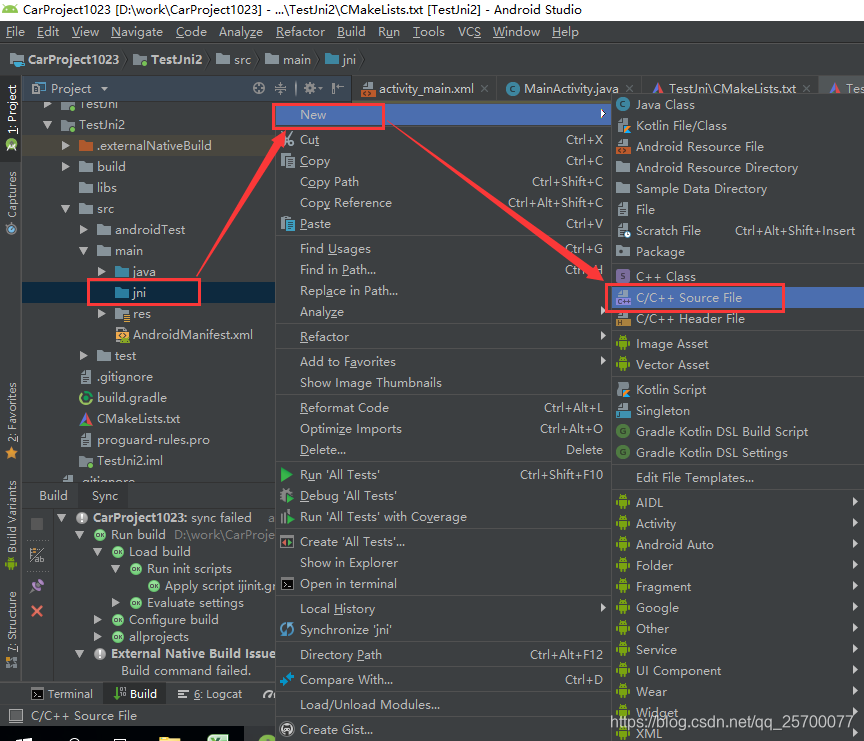
Task: Click the scroll-from-source target icon in Project panel
Action: 258,88
